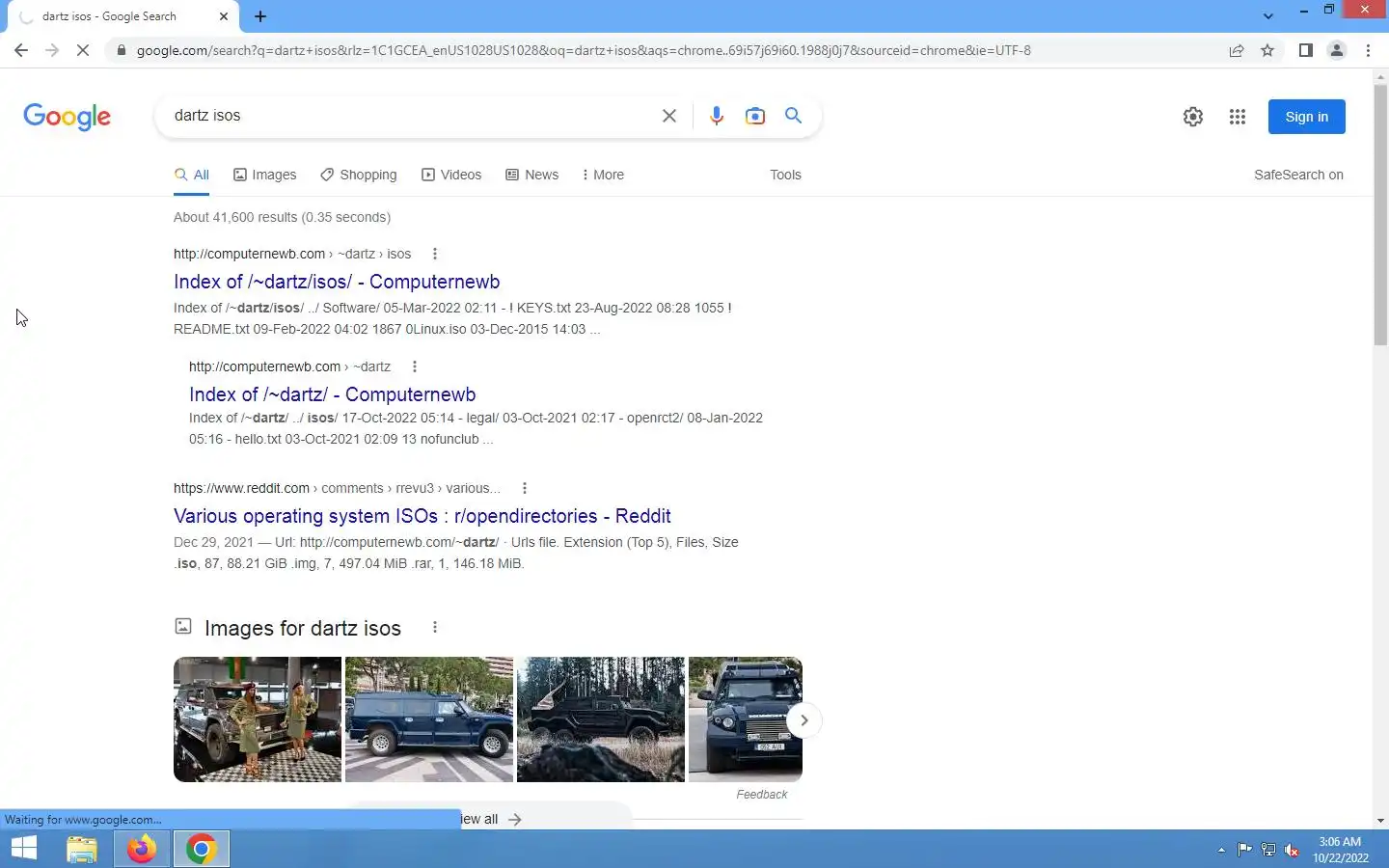Screen dimensions: 1389x868
Task: Click the volume icon in system tray
Action: pyautogui.click(x=1292, y=850)
